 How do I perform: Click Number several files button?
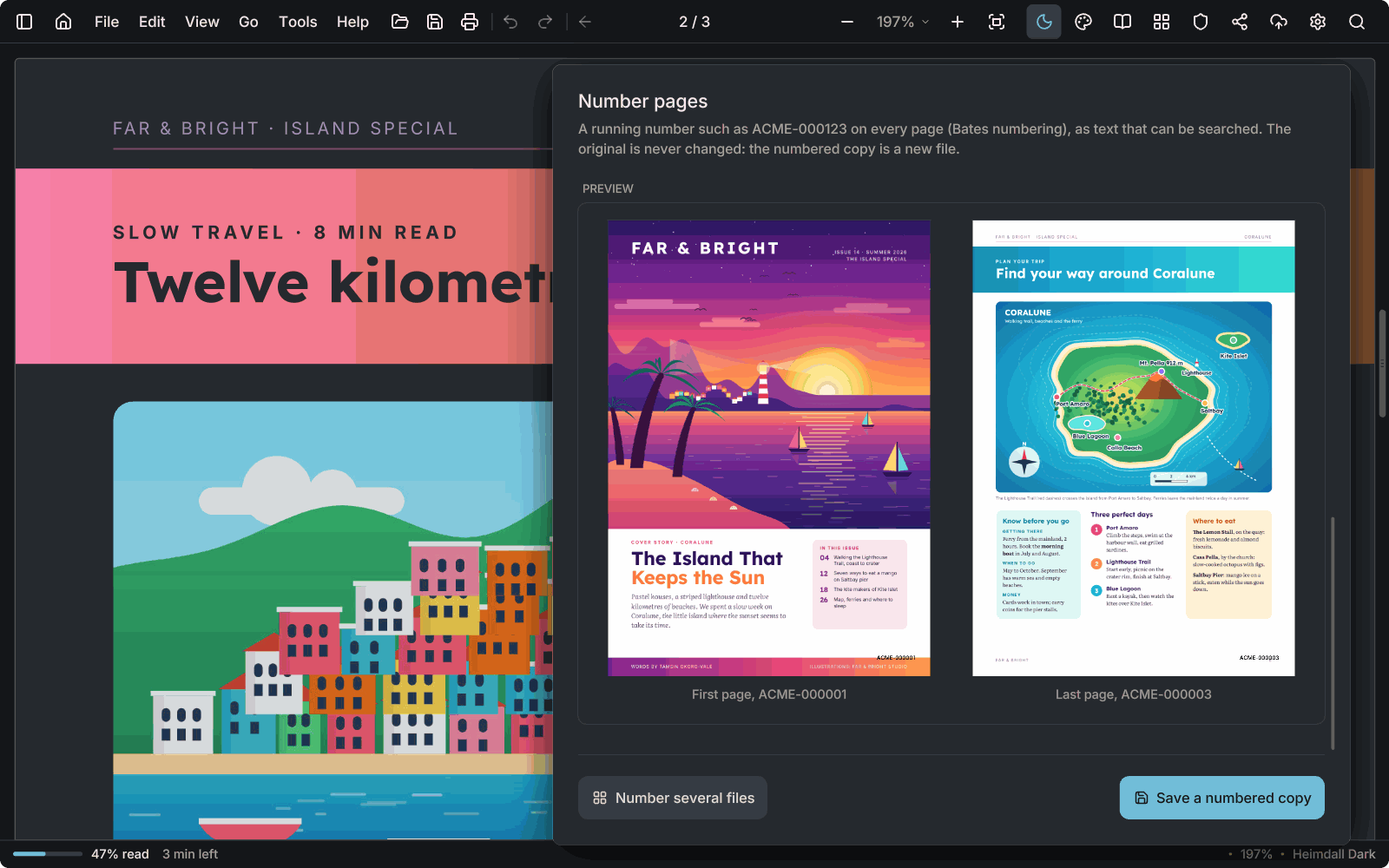point(673,798)
